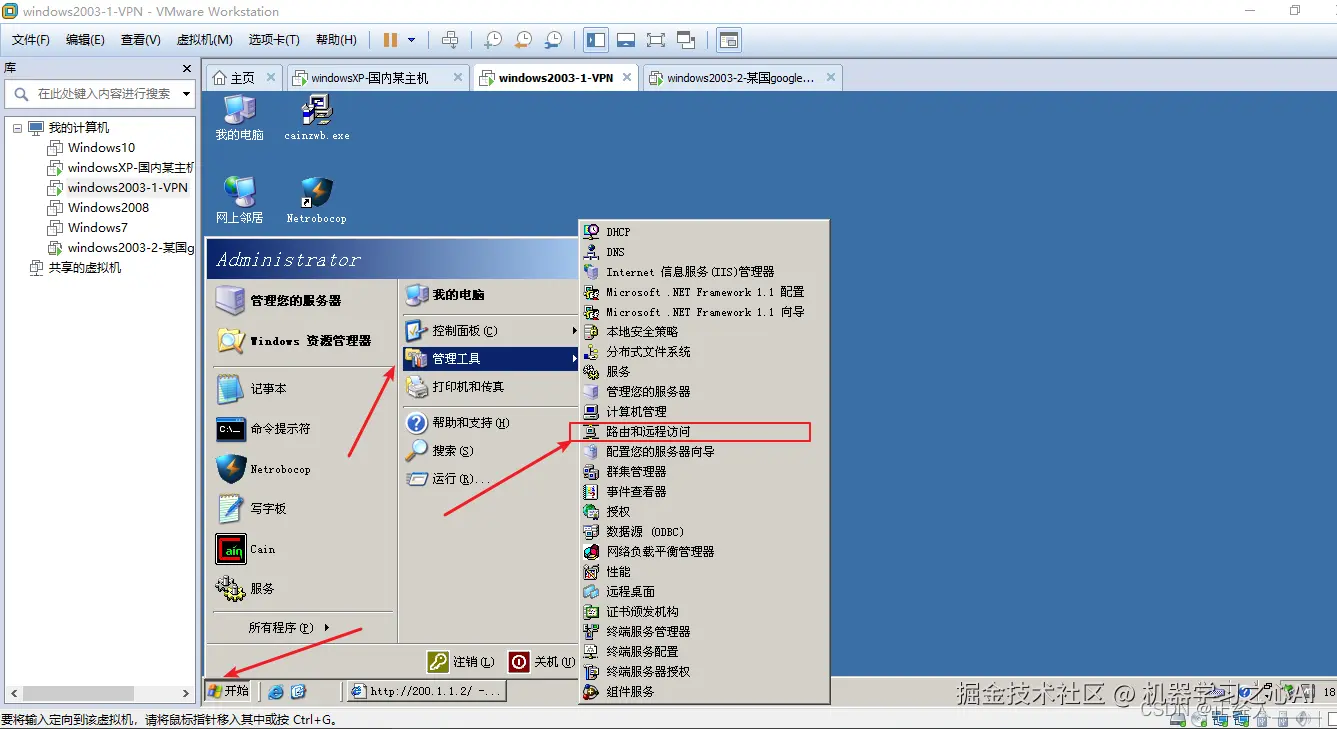This screenshot has height=729, width=1337.
Task: Click the library panel horizontal scrollbar
Action: pos(80,693)
